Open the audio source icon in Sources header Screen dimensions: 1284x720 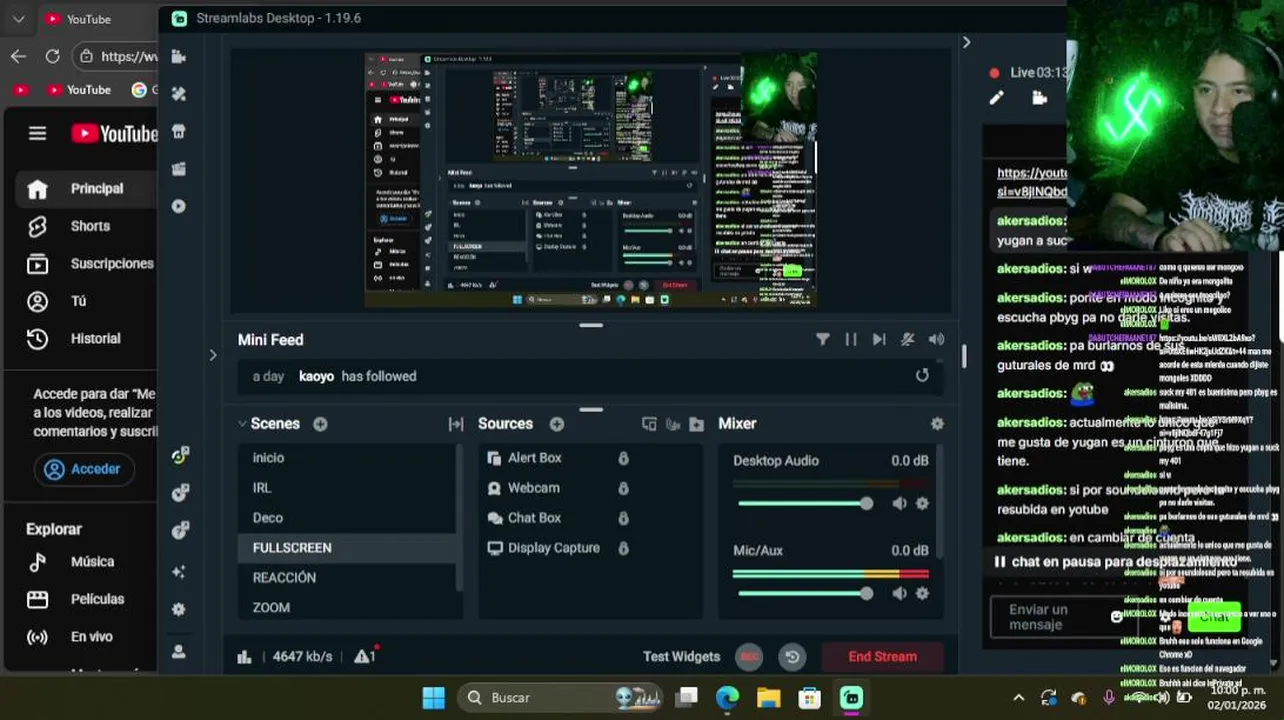pyautogui.click(x=673, y=424)
